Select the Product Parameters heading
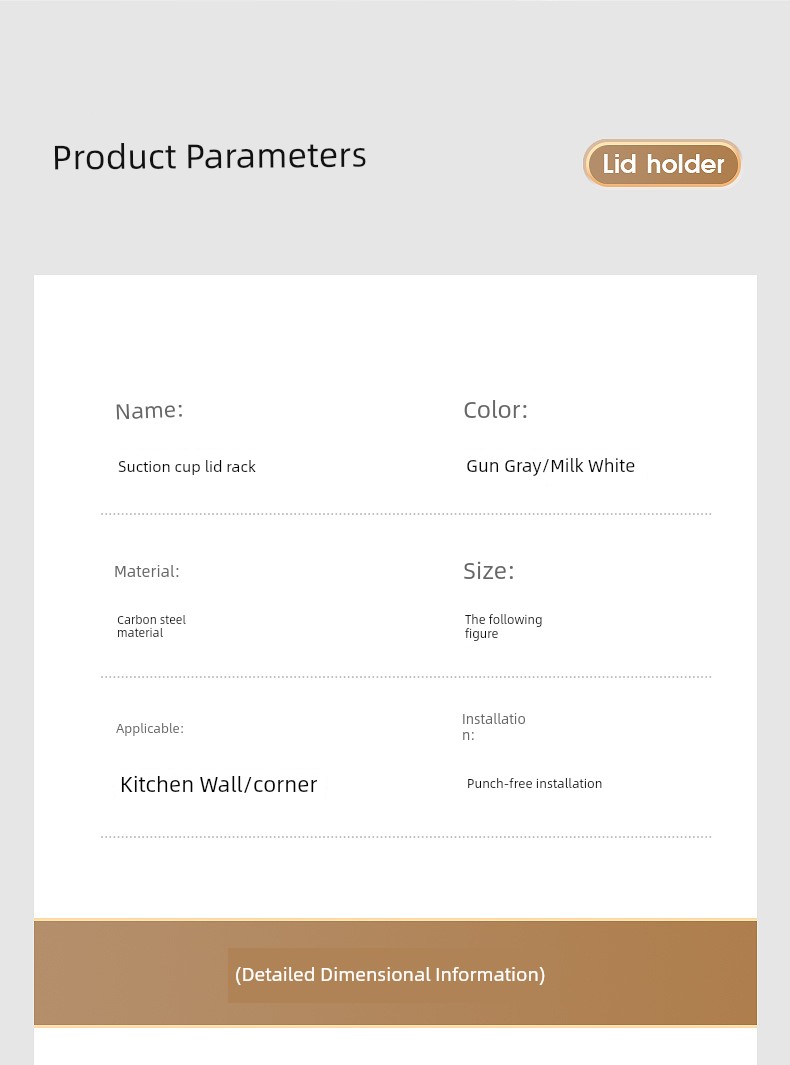The height and width of the screenshot is (1065, 790). click(x=209, y=157)
